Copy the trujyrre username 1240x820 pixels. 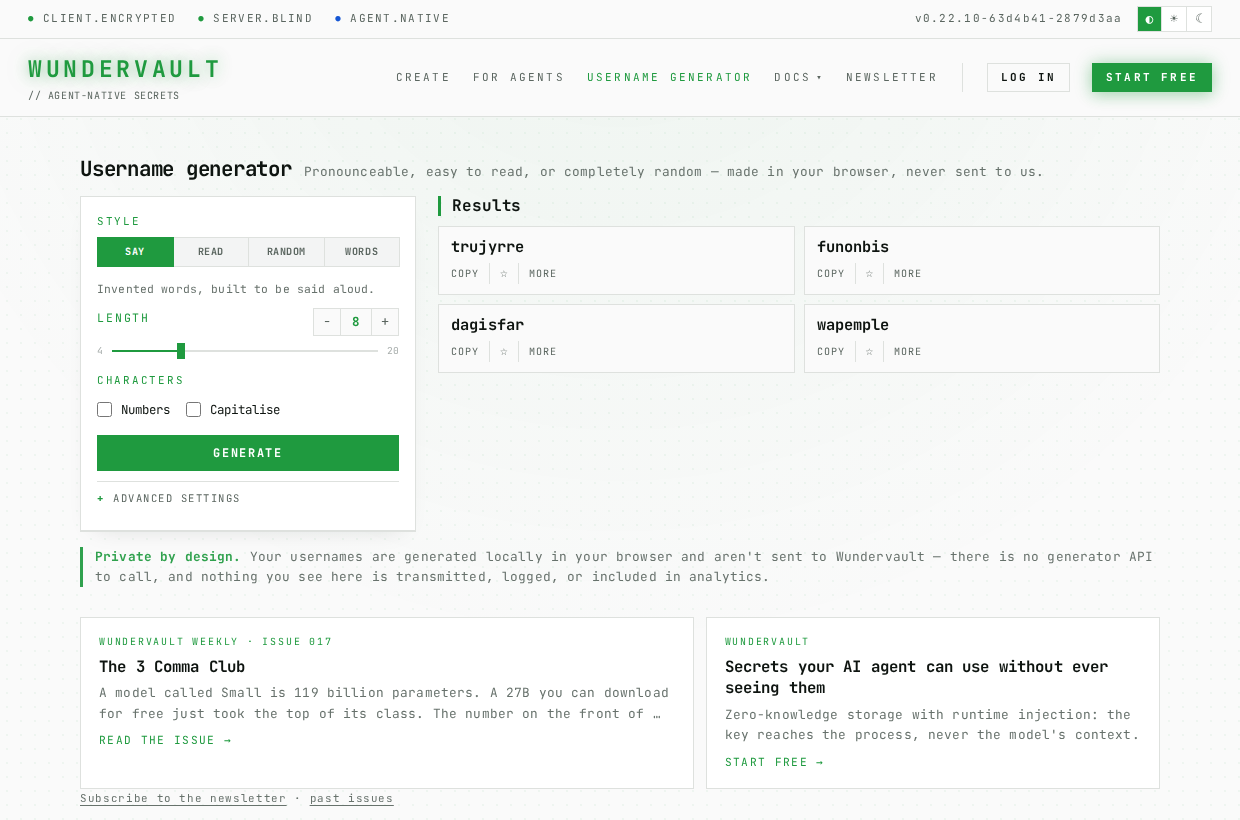(x=465, y=273)
